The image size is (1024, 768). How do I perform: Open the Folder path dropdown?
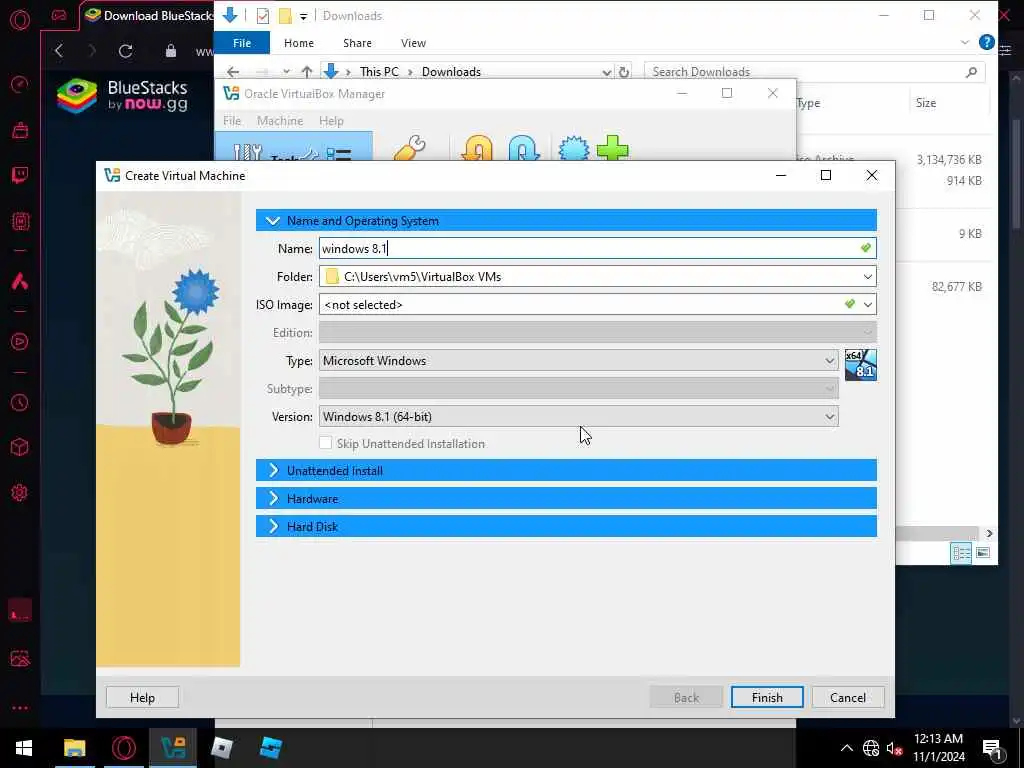pyautogui.click(x=867, y=276)
